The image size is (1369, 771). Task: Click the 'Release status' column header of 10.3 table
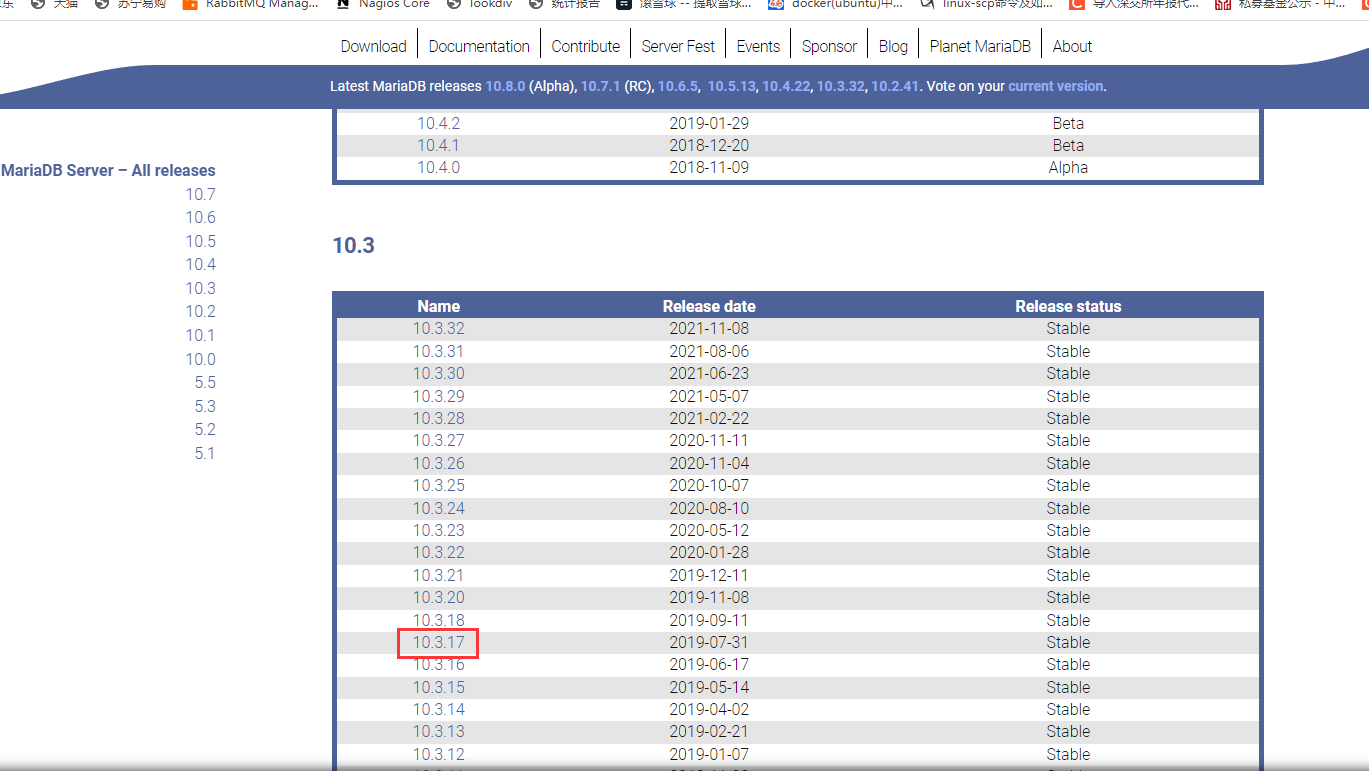tap(1068, 306)
